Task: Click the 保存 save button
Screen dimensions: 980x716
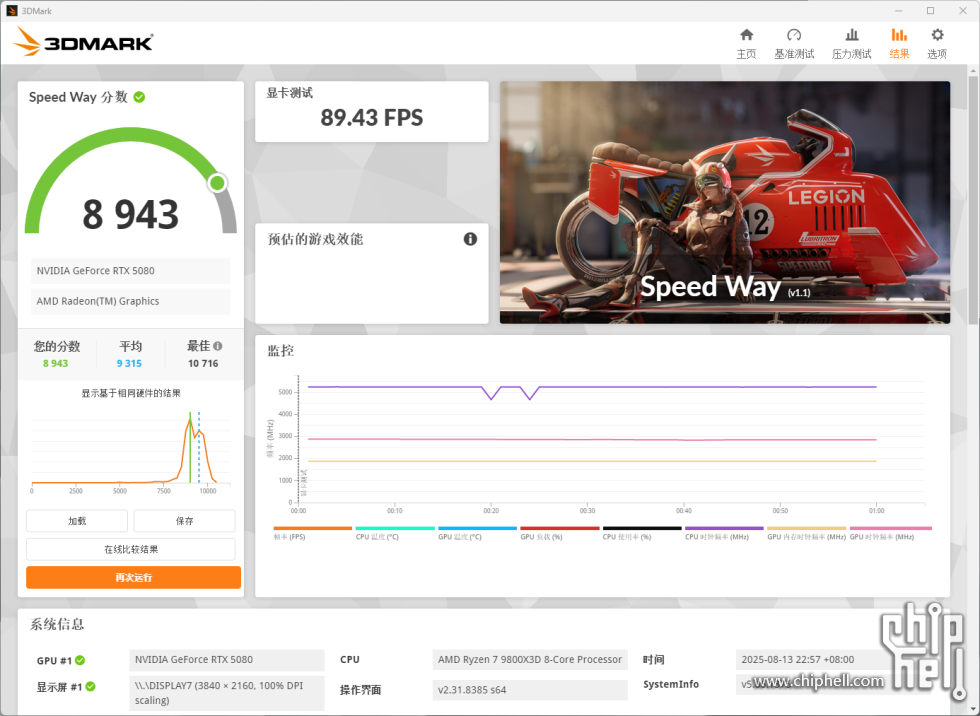Action: click(184, 521)
